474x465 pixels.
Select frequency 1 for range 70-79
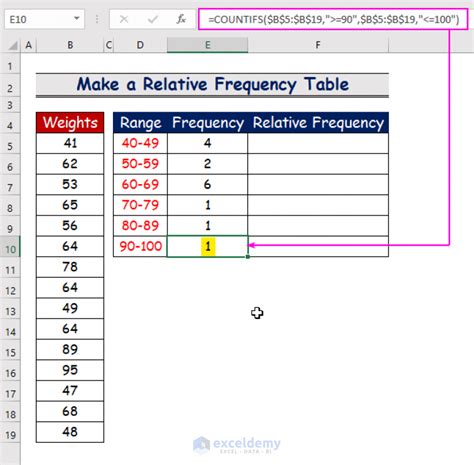click(x=207, y=205)
